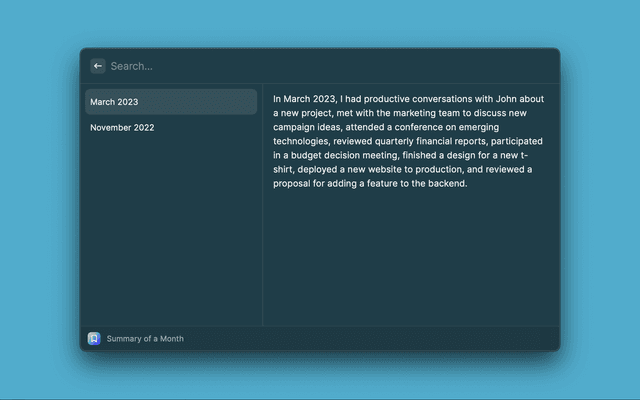The height and width of the screenshot is (400, 640).
Task: Click the back arrow button
Action: [x=98, y=66]
